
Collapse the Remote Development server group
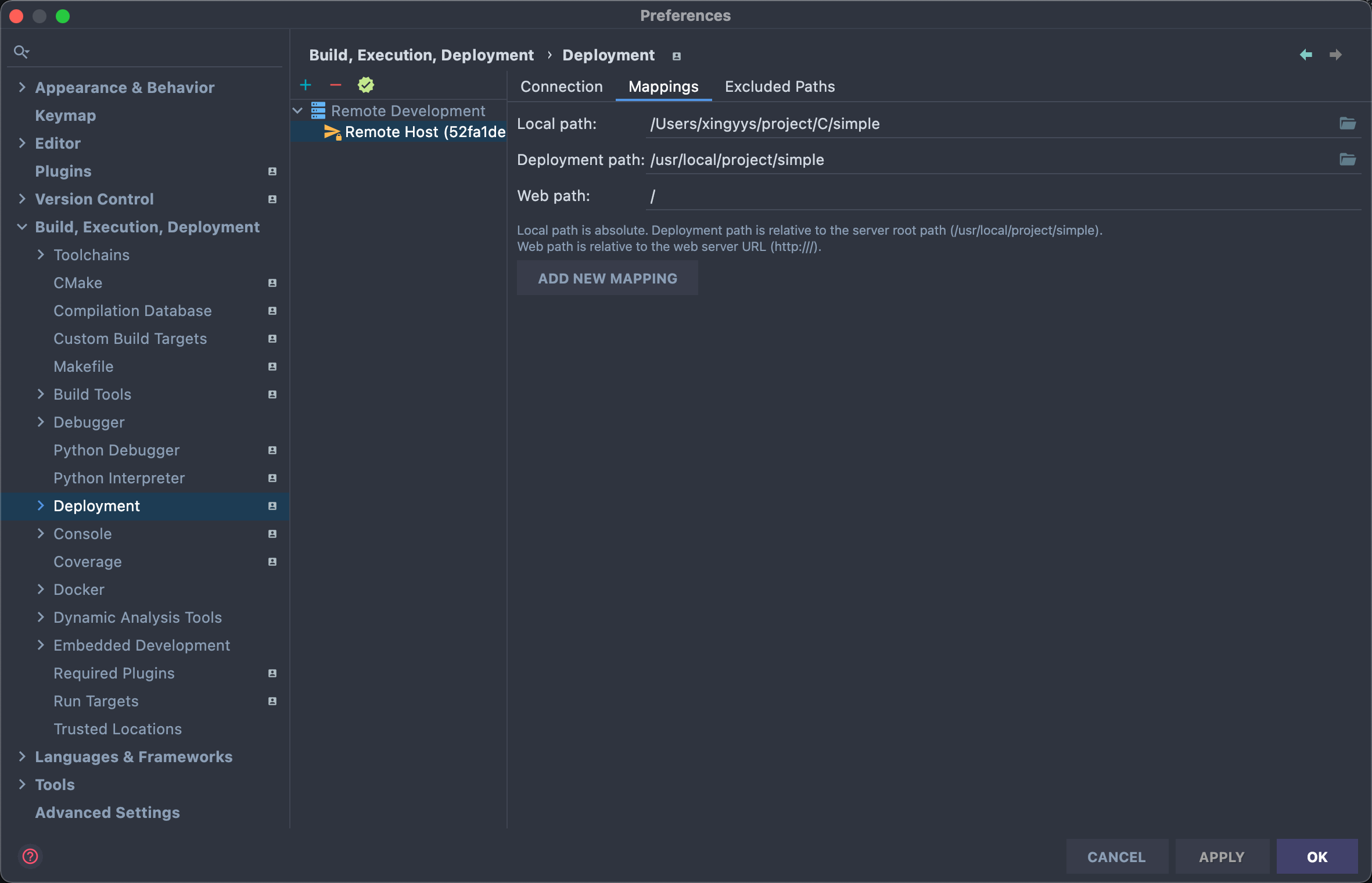(298, 110)
